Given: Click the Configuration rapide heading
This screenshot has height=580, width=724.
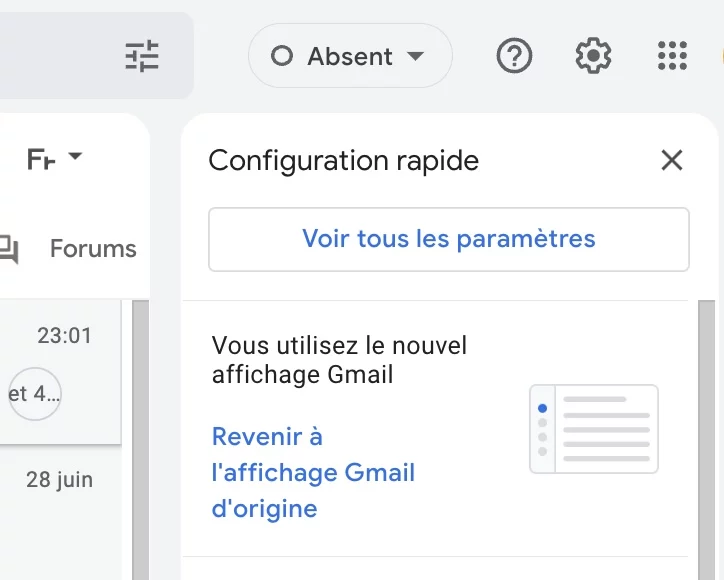Looking at the screenshot, I should pos(344,161).
